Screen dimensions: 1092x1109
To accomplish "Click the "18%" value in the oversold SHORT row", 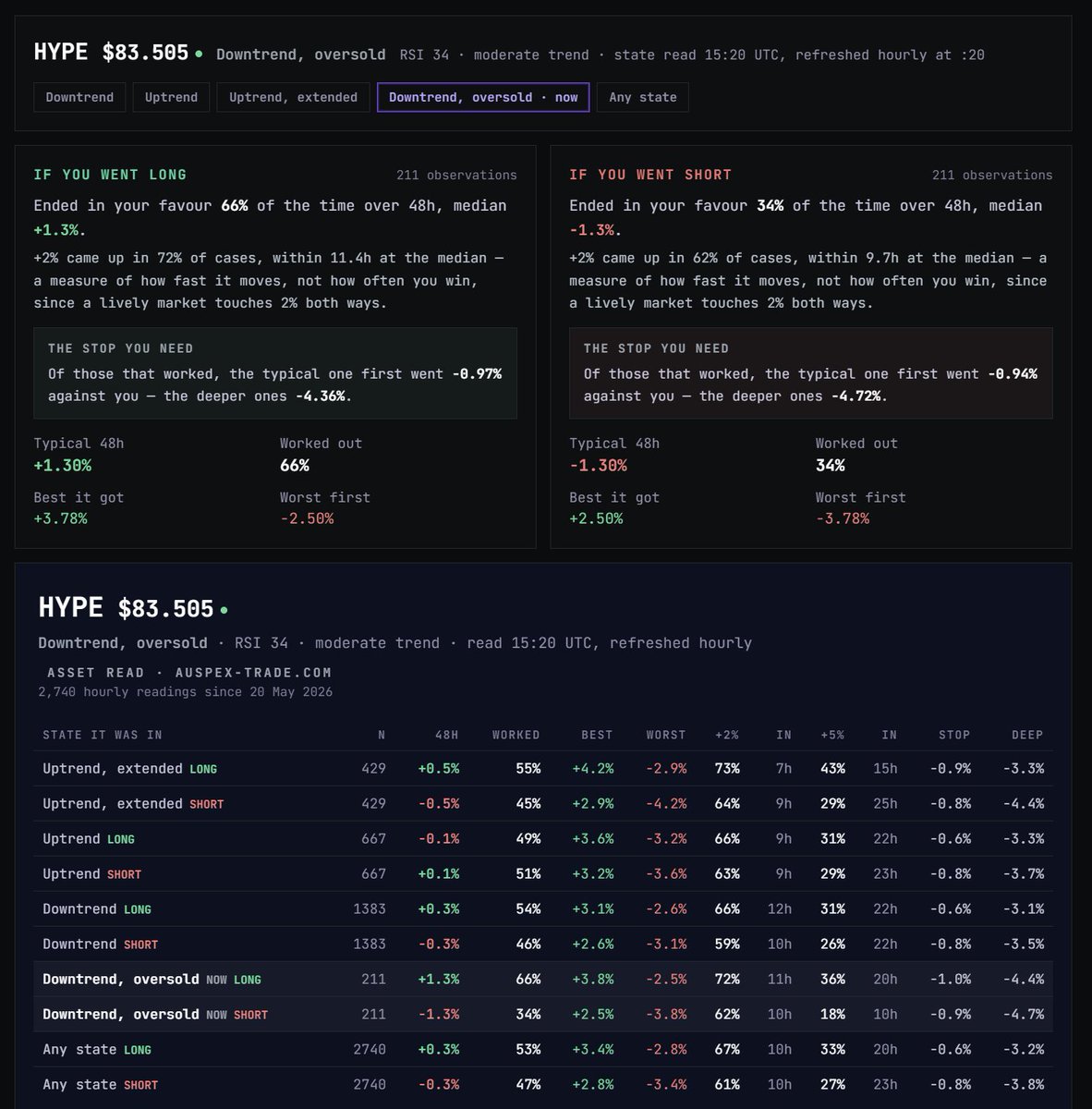I will point(832,1015).
